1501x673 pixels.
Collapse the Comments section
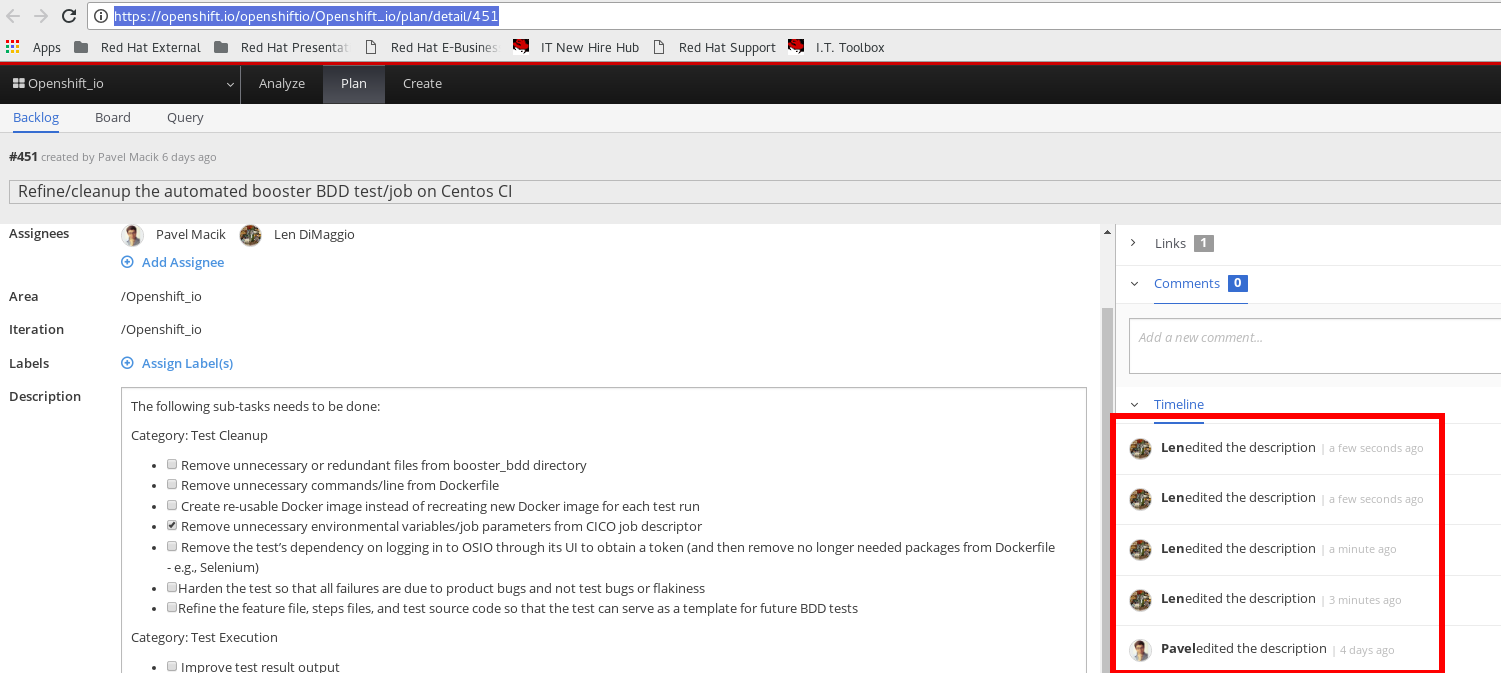pyautogui.click(x=1133, y=283)
